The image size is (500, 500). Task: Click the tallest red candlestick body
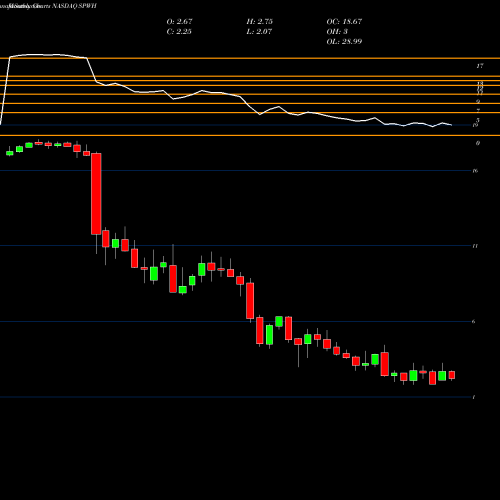click(x=96, y=194)
